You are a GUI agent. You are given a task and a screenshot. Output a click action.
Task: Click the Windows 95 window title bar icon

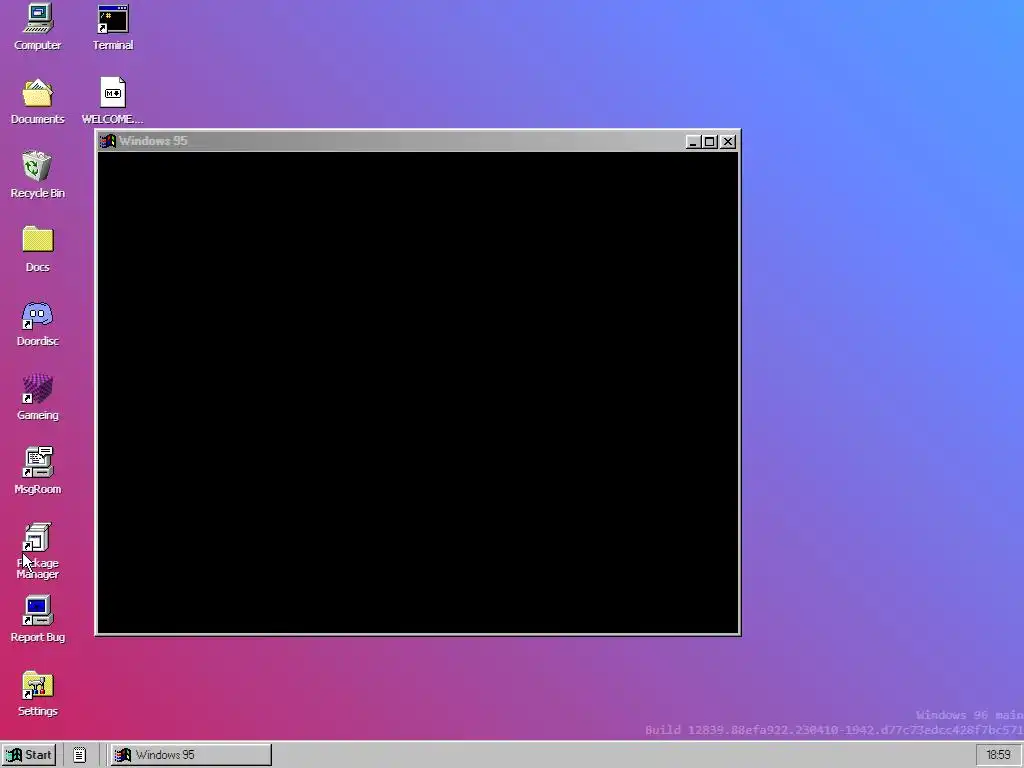pyautogui.click(x=108, y=141)
